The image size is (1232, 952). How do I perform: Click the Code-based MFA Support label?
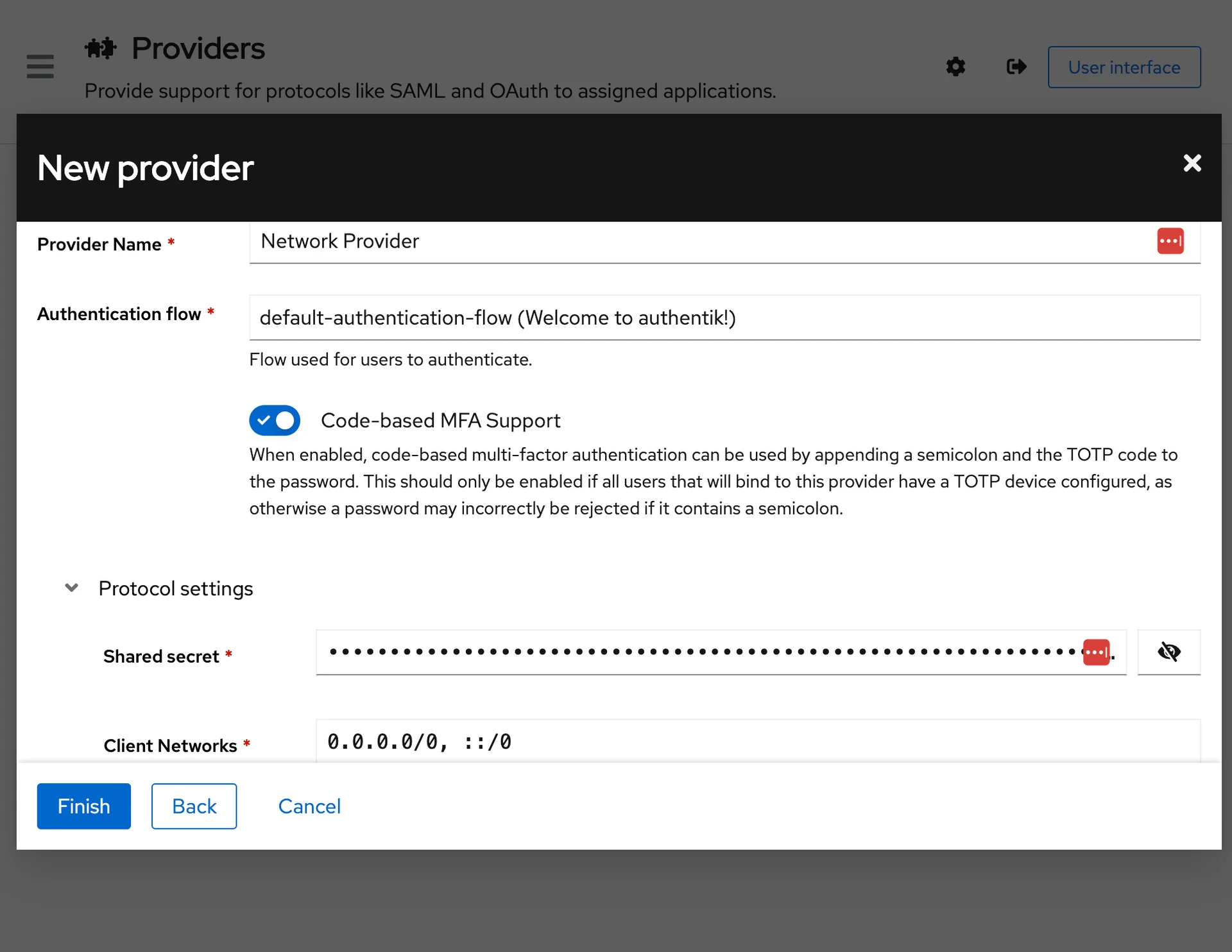(440, 421)
